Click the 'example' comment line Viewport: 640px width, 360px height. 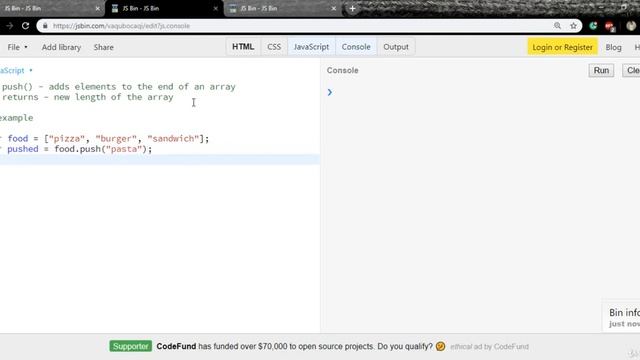point(16,118)
